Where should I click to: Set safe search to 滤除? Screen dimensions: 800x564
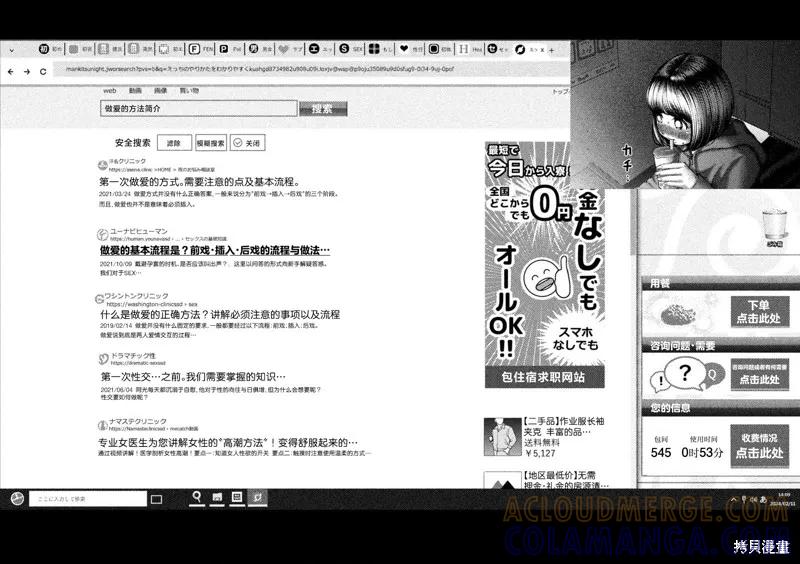174,143
